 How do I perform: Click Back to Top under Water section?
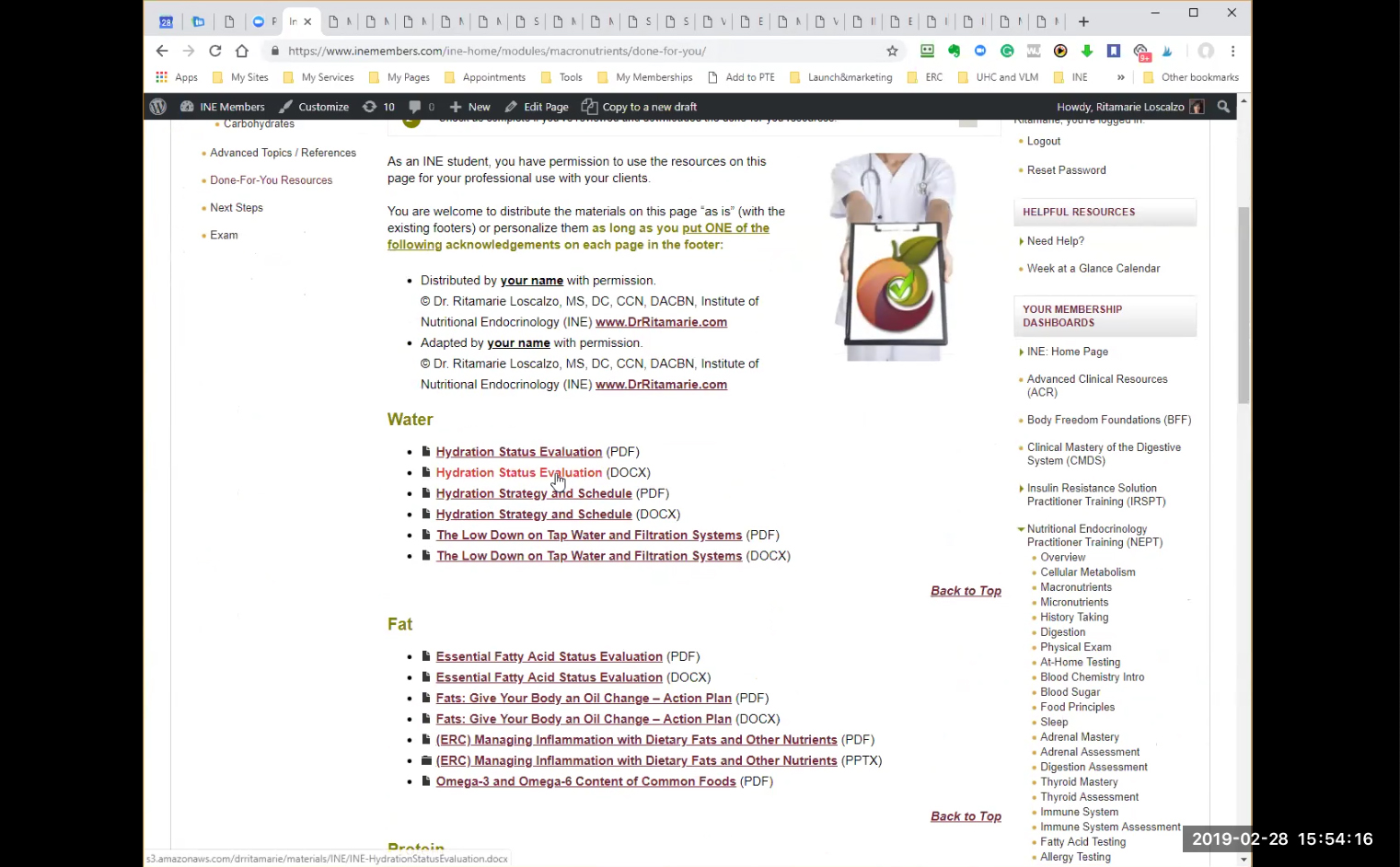pos(966,591)
